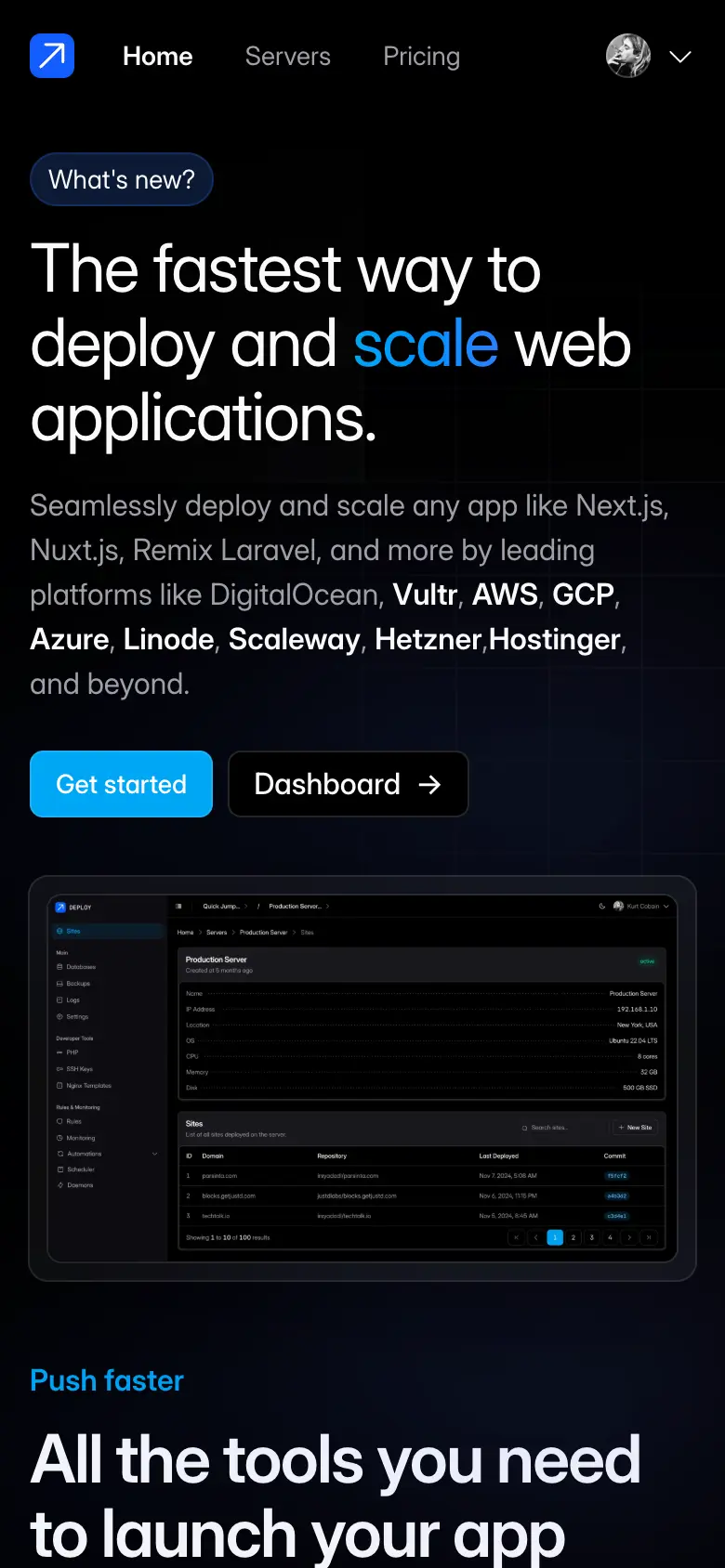This screenshot has height=1568, width=725.
Task: Click the user avatar photo
Action: tap(628, 56)
